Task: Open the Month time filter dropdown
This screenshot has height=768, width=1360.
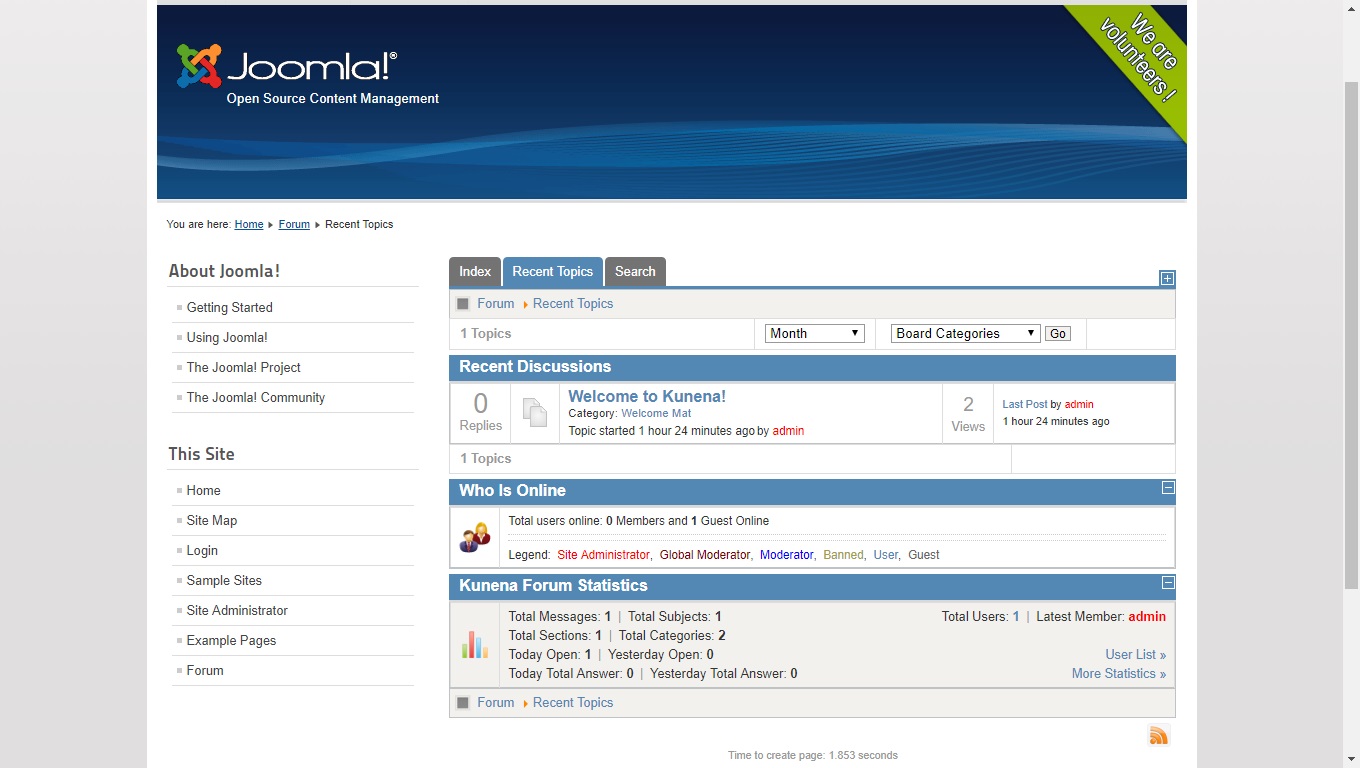Action: click(815, 333)
